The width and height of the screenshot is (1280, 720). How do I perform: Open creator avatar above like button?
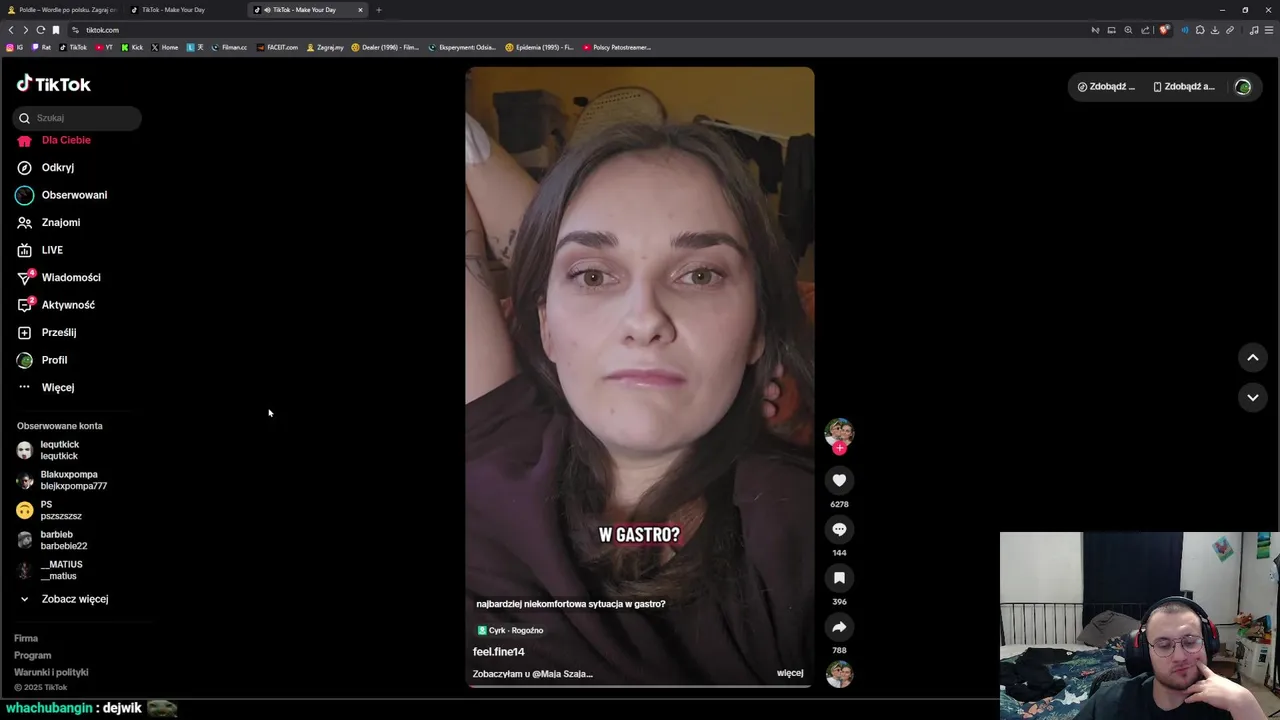click(x=839, y=432)
